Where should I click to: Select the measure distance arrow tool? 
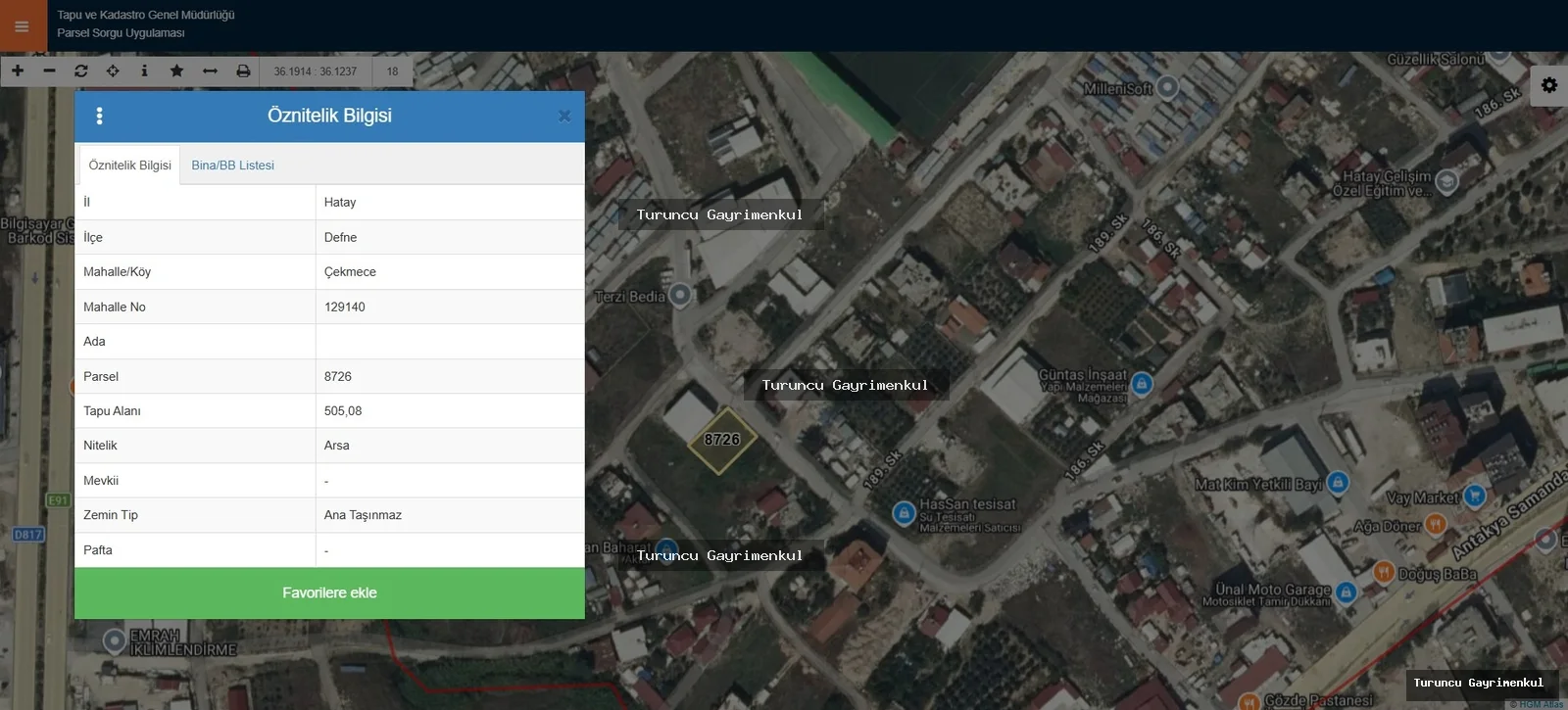pyautogui.click(x=210, y=71)
